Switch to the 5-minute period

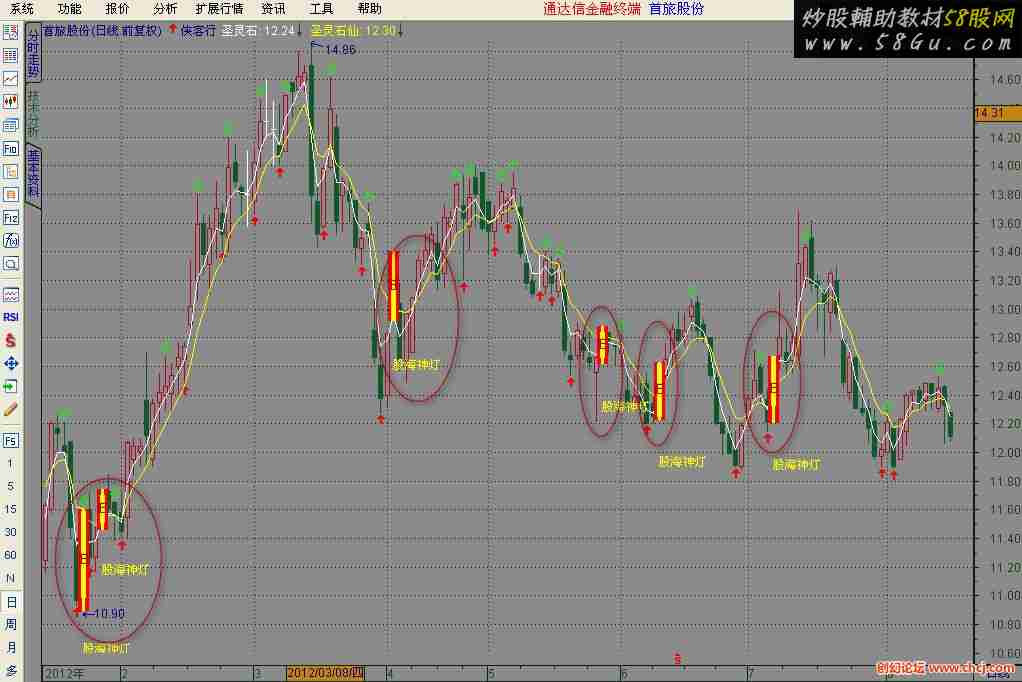[10, 486]
